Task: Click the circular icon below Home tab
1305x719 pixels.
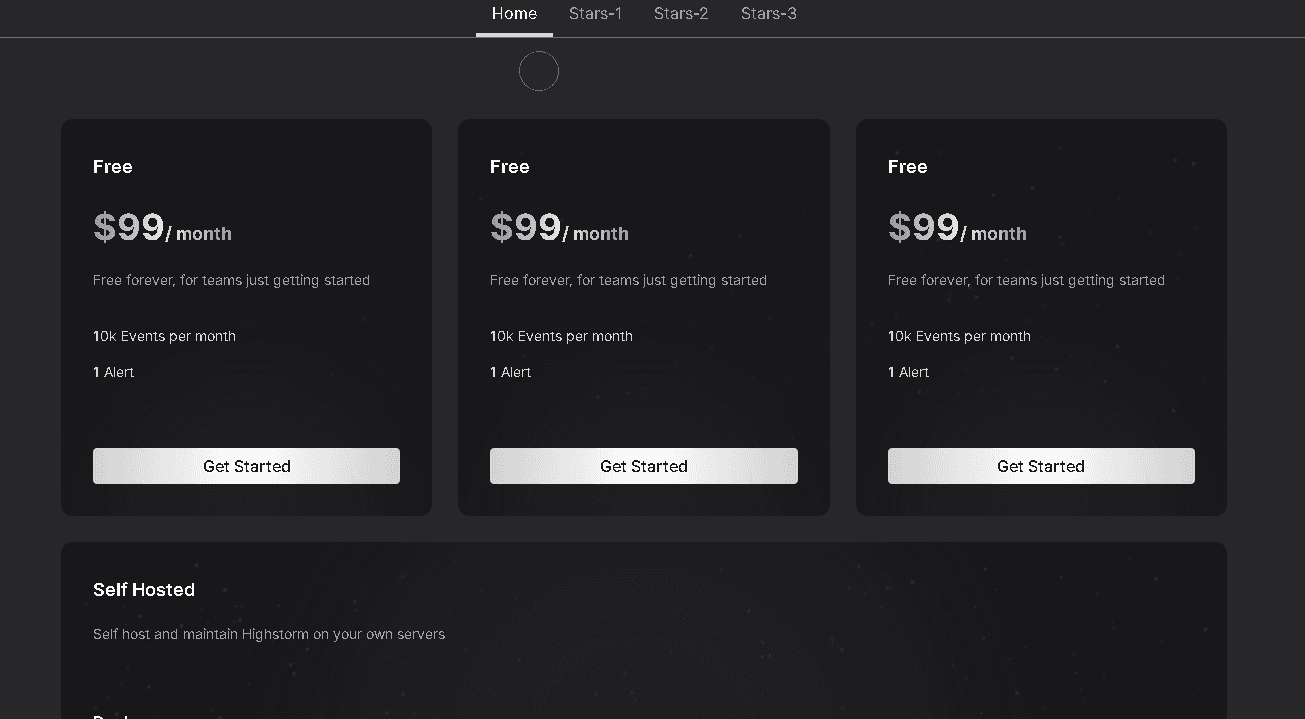Action: click(x=538, y=71)
